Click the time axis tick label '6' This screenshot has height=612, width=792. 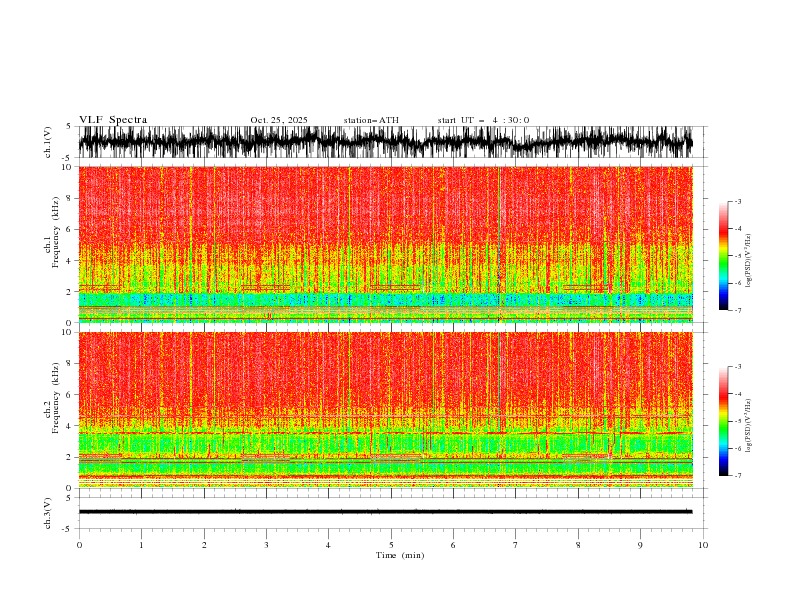453,545
